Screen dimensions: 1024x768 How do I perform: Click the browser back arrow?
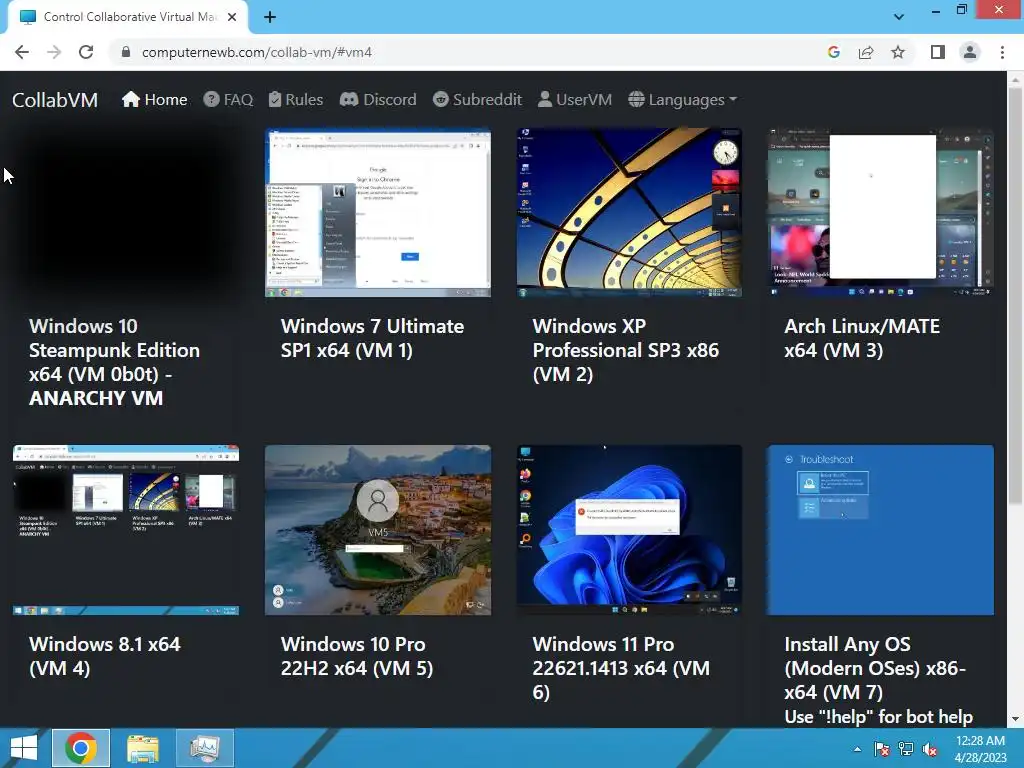point(22,52)
